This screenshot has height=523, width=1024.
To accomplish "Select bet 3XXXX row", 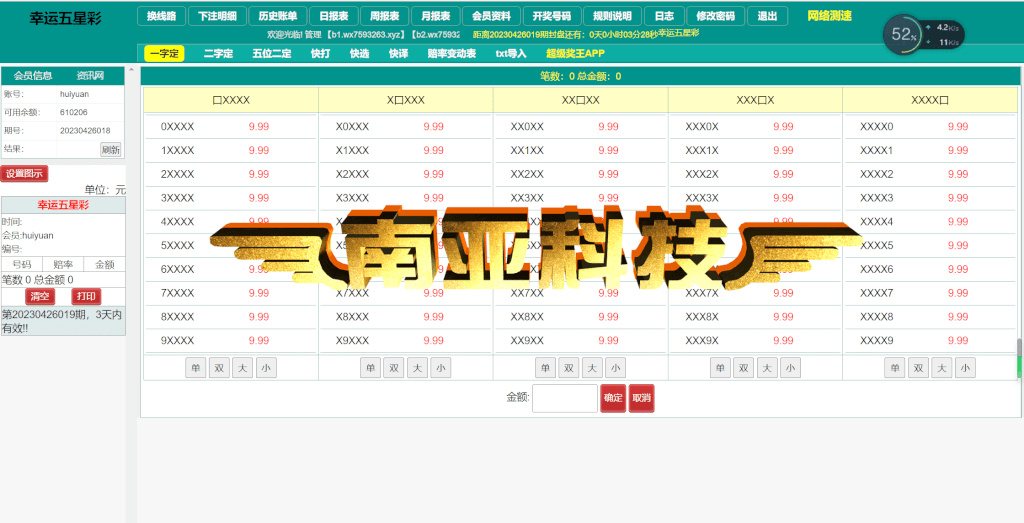I will [231, 198].
